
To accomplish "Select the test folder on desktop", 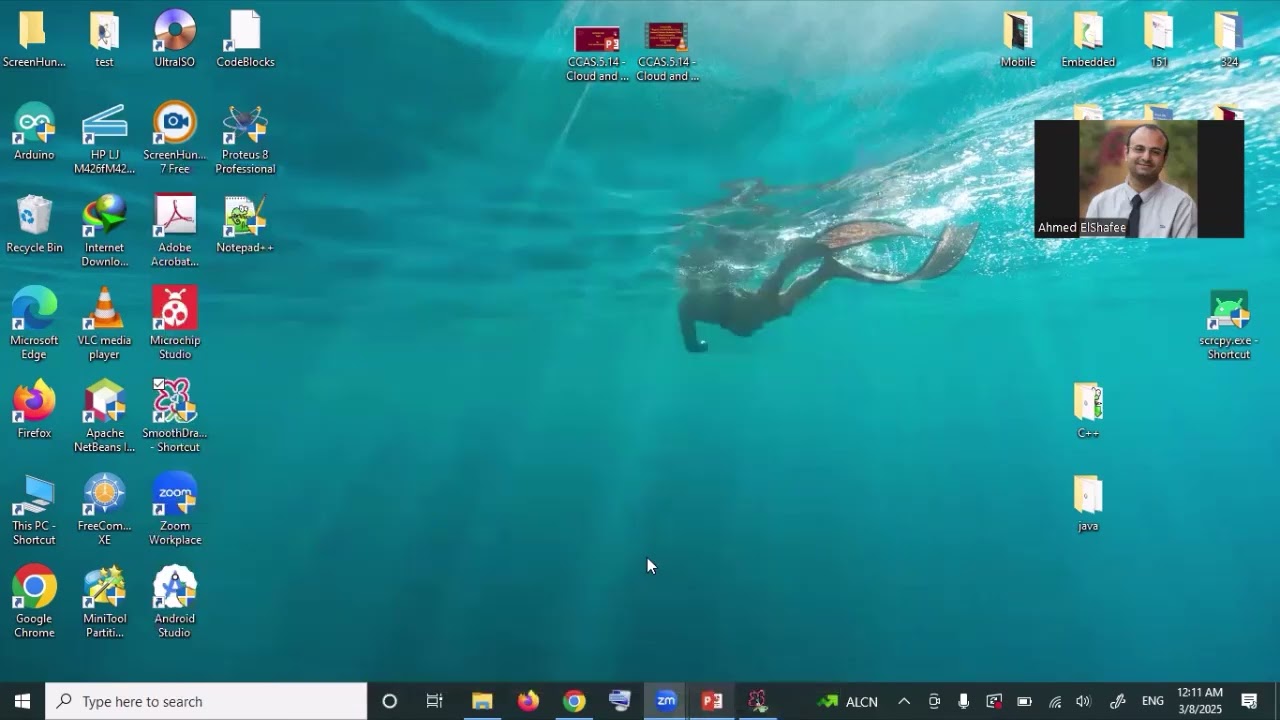I will point(104,40).
